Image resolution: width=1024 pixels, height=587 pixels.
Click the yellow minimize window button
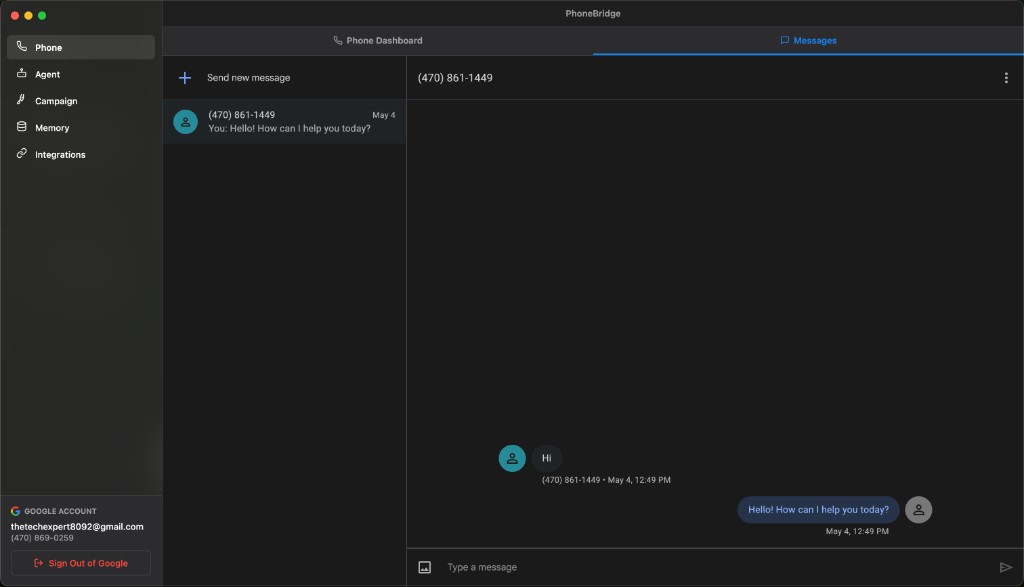pyautogui.click(x=28, y=15)
